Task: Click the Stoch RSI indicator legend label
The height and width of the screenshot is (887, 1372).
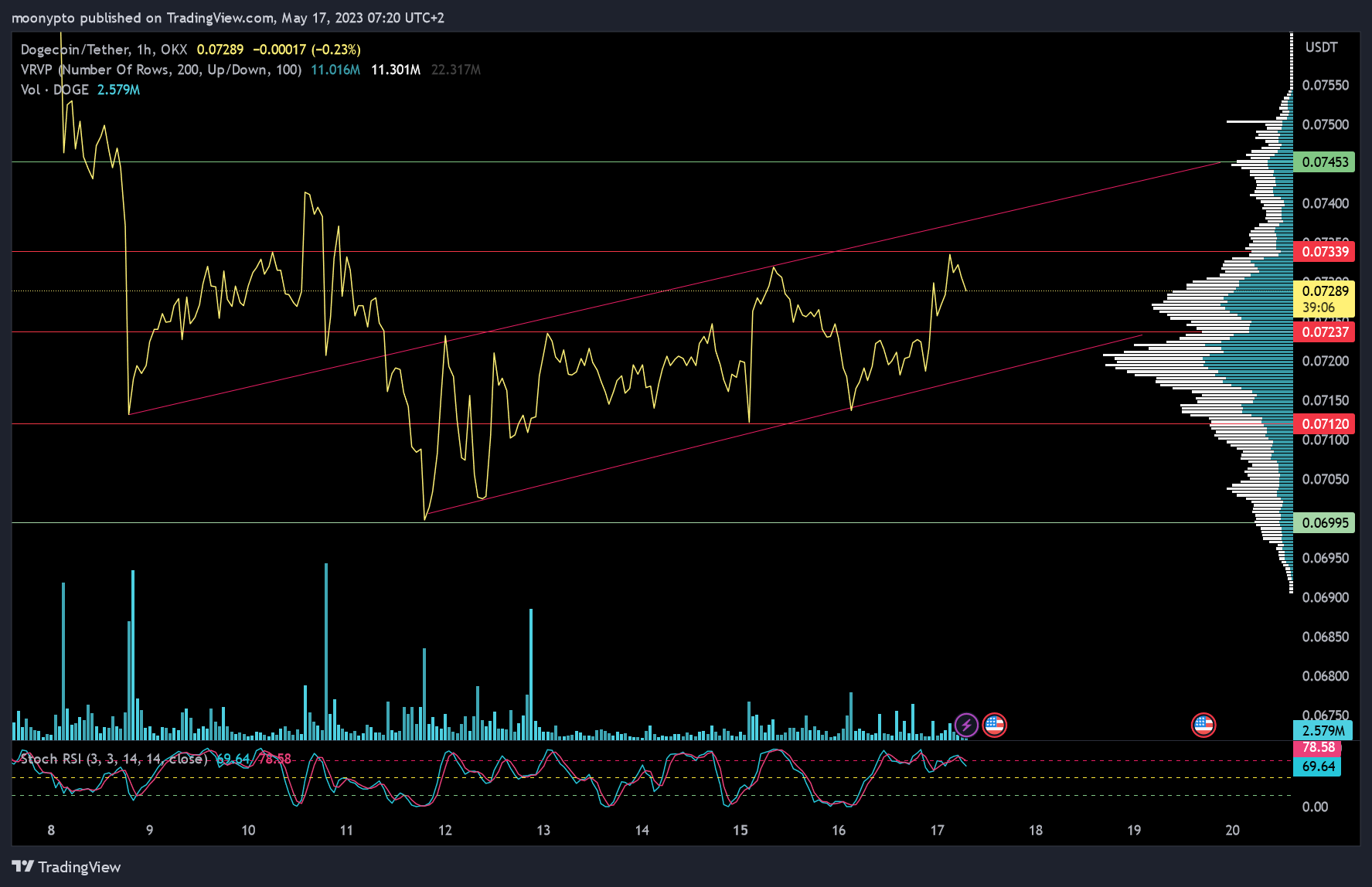Action: click(113, 759)
